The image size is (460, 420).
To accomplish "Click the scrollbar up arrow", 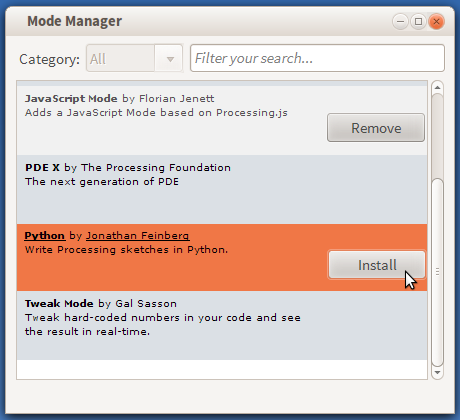I will pyautogui.click(x=437, y=87).
